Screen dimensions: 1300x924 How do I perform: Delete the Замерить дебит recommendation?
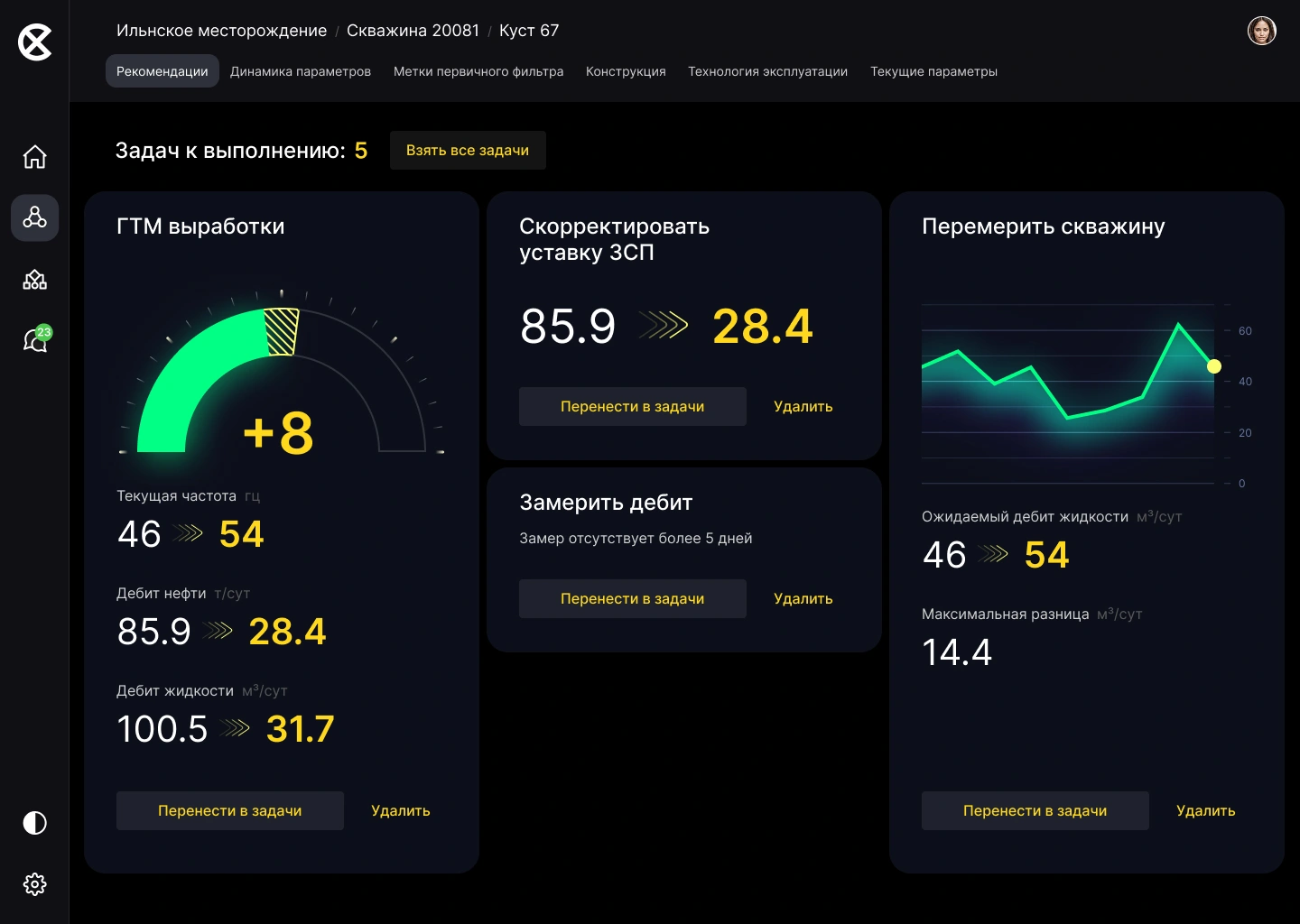803,598
